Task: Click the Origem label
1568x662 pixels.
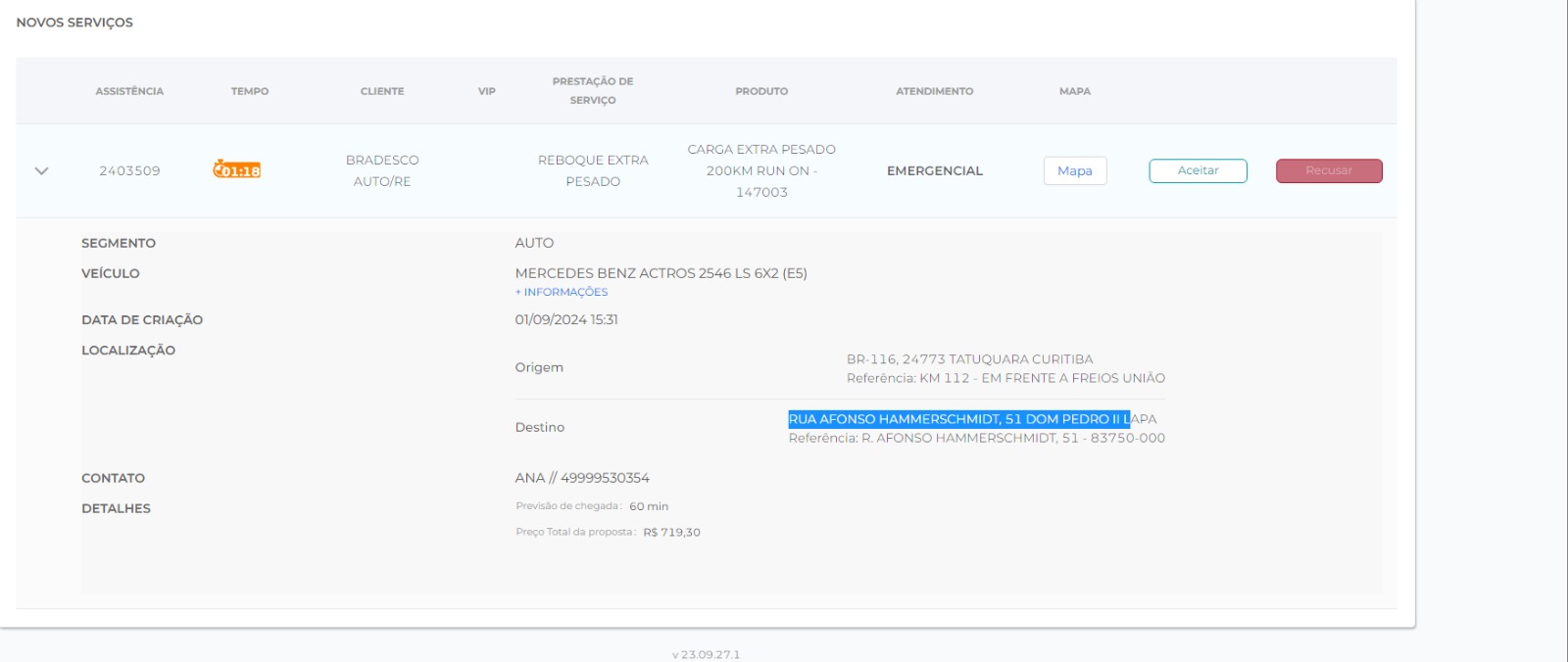Action: (539, 367)
